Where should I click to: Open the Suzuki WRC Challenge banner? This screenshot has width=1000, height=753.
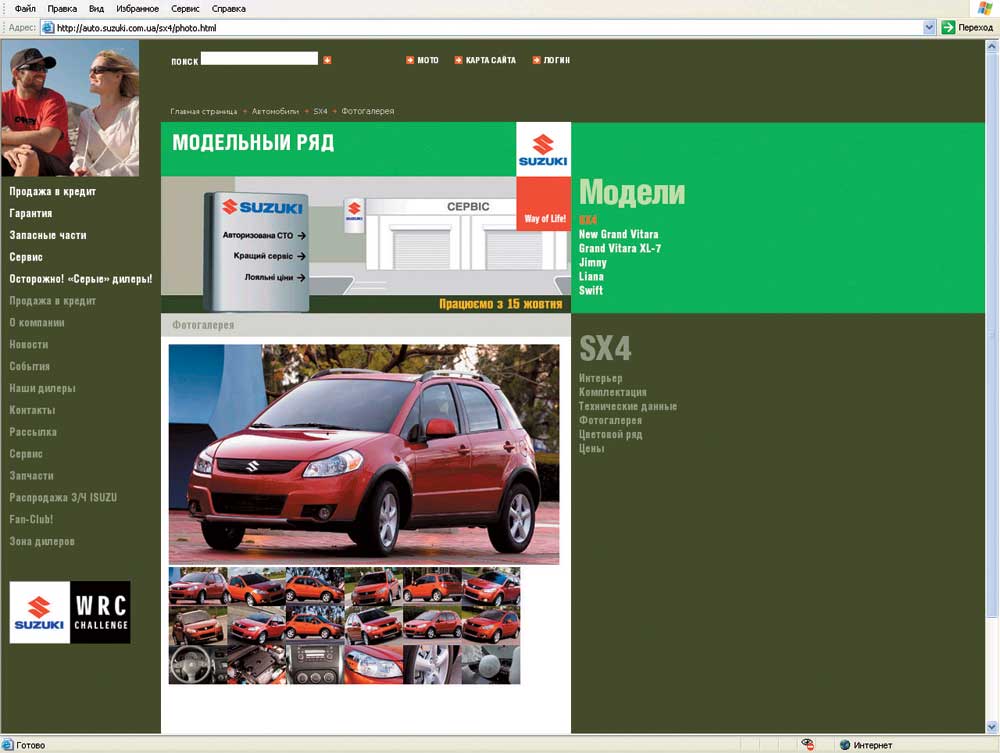point(70,612)
